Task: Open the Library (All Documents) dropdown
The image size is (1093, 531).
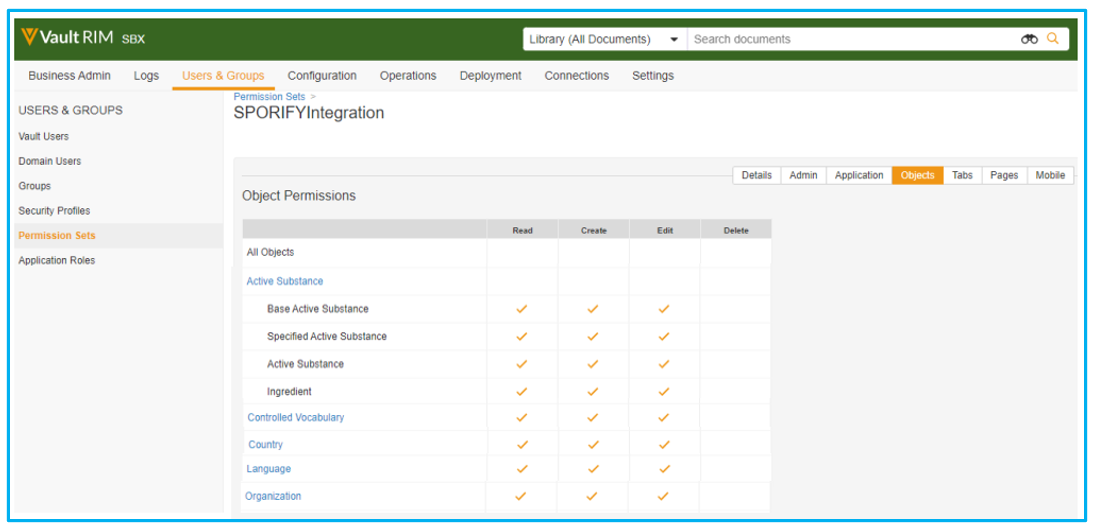Action: (x=603, y=39)
